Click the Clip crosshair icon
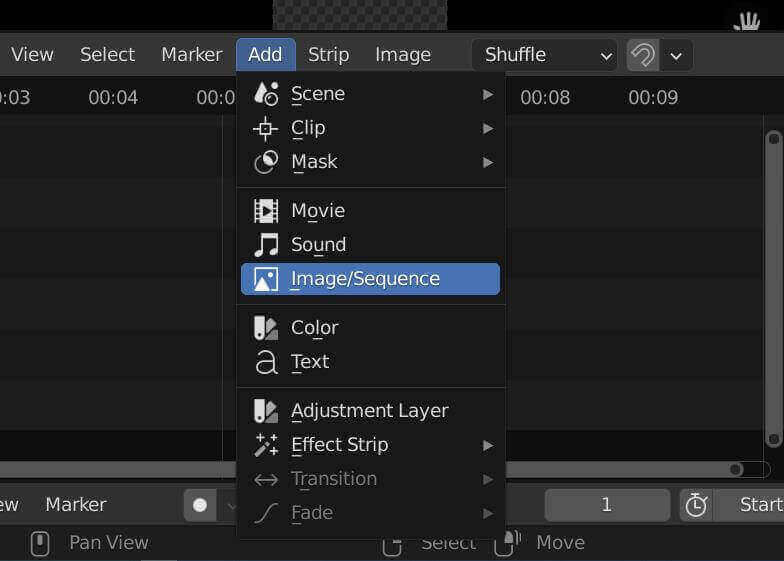 click(266, 128)
